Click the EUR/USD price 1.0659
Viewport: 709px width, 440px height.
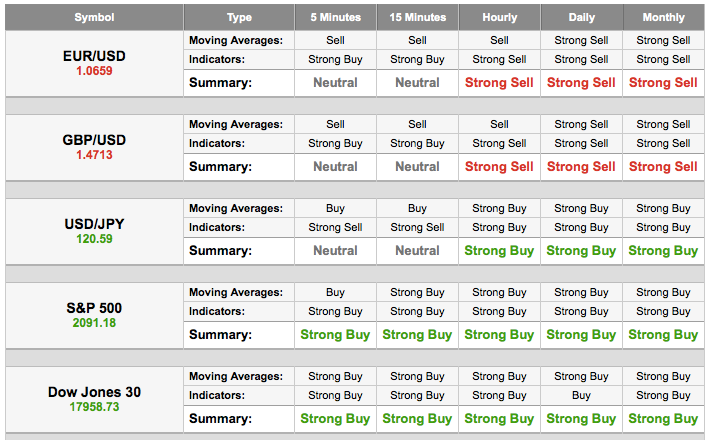pyautogui.click(x=94, y=71)
